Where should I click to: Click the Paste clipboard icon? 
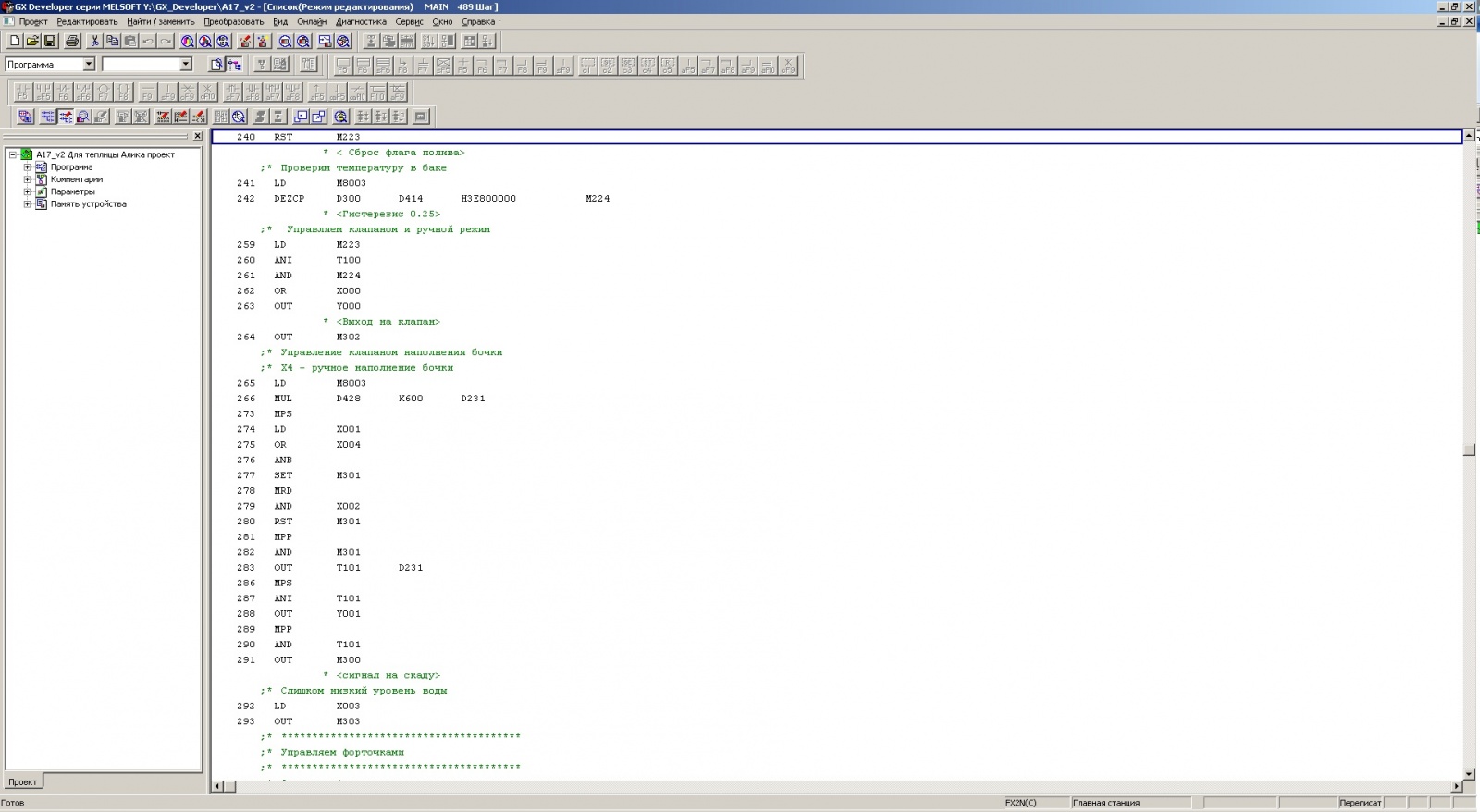coord(130,41)
